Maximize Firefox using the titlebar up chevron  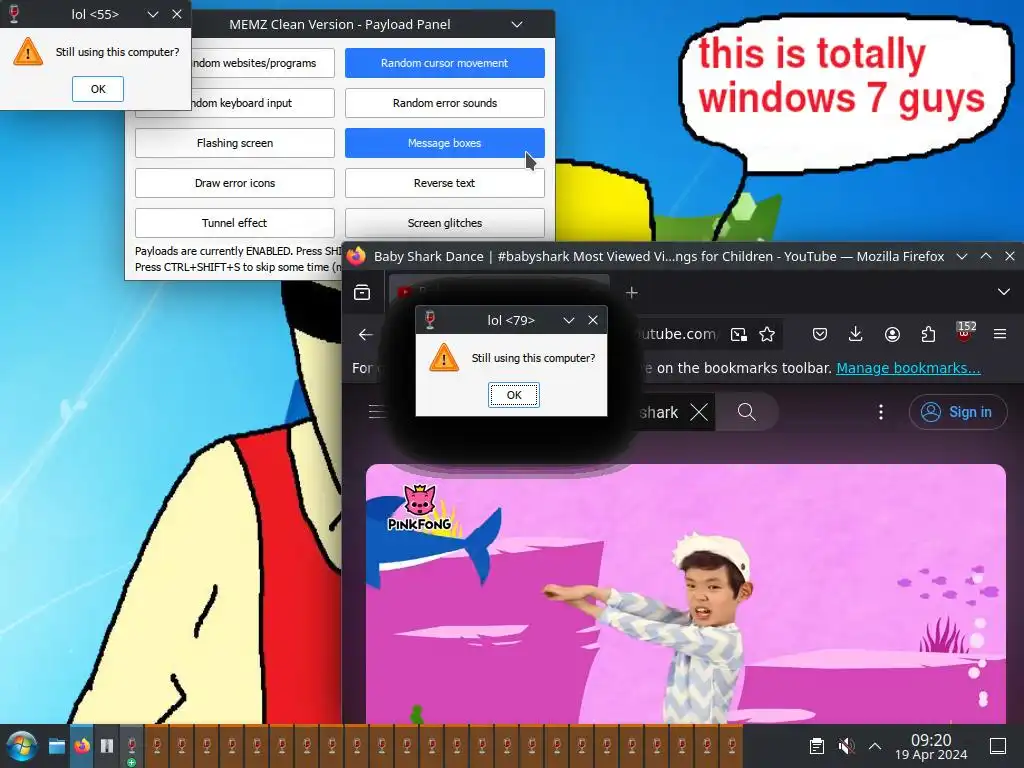(985, 256)
